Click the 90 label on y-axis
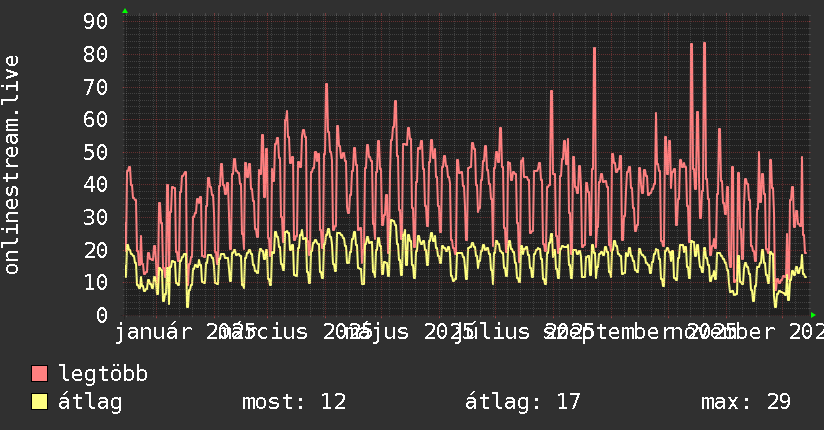 [x=95, y=21]
